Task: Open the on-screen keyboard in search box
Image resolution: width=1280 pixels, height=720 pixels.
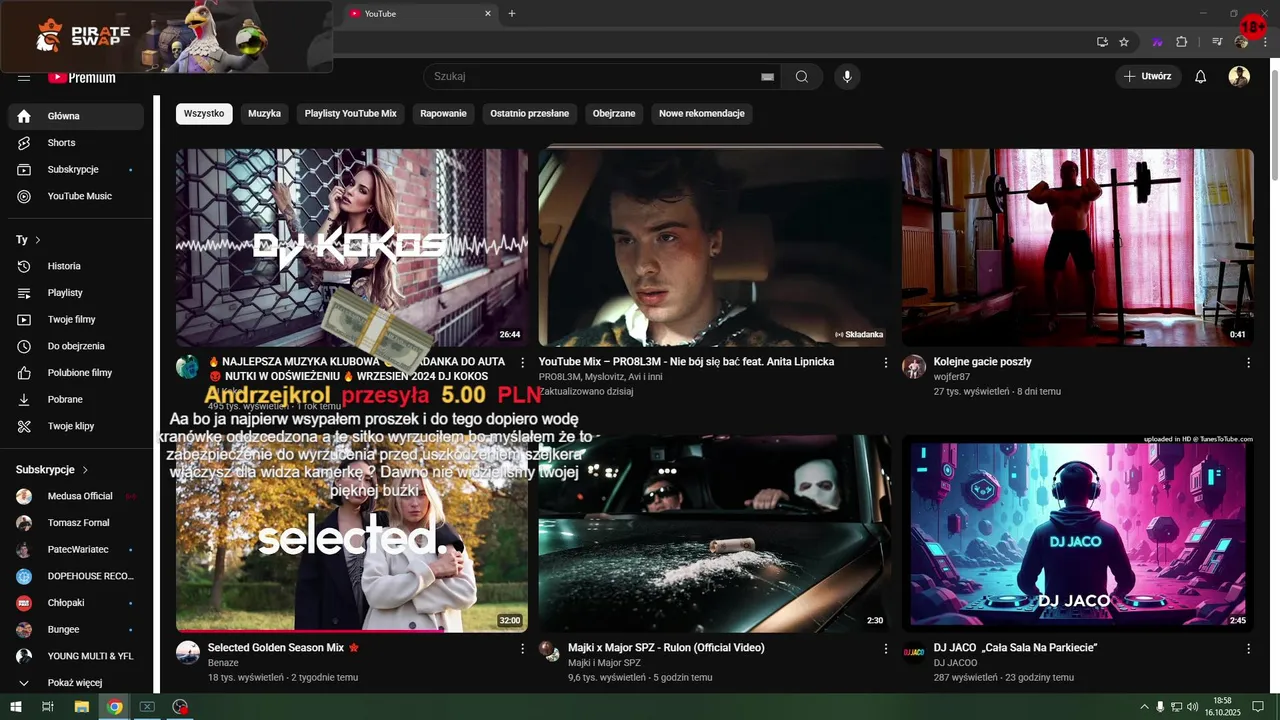Action: point(767,77)
